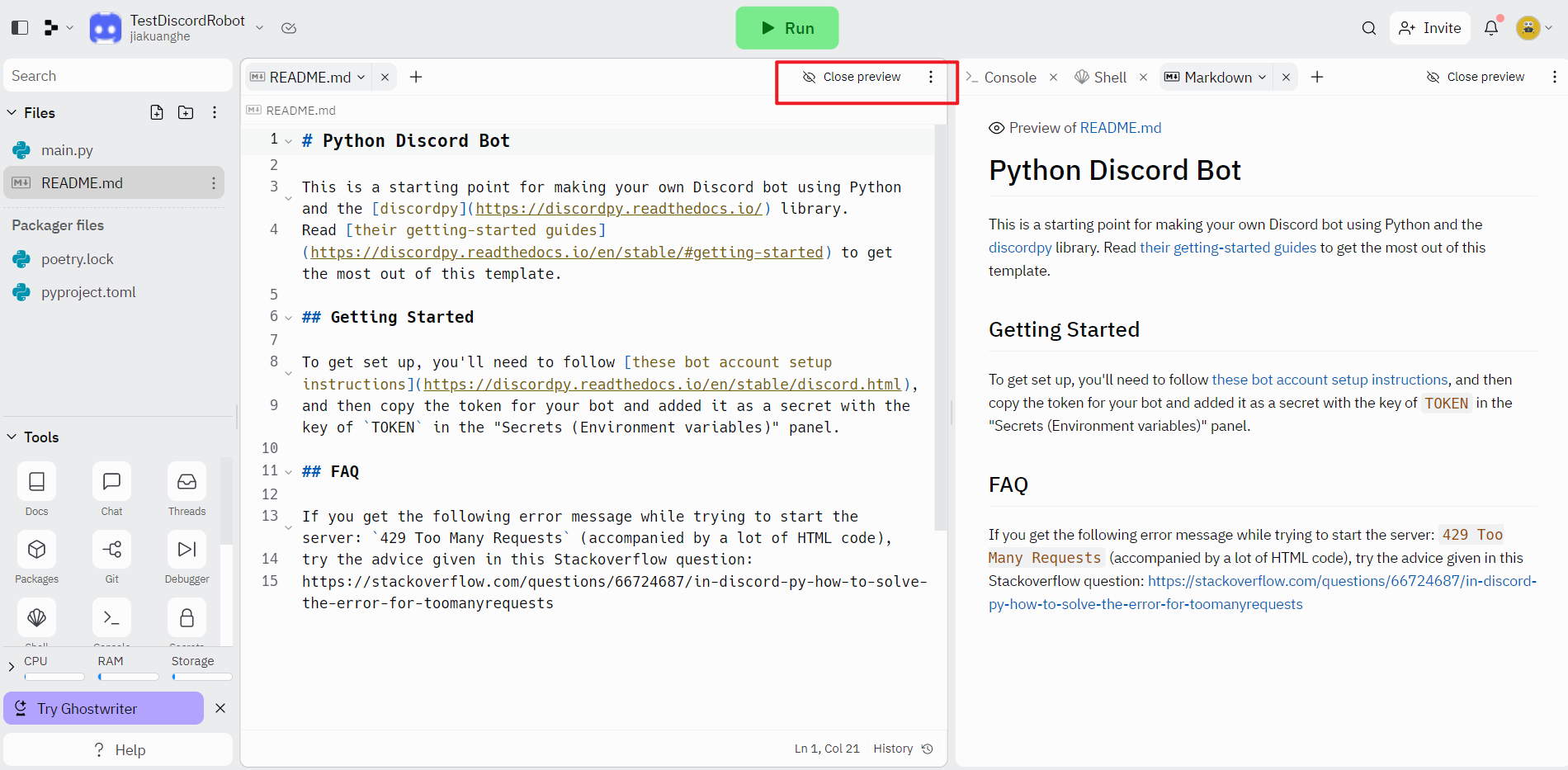Open the user avatar account menu
The height and width of the screenshot is (770, 1568).
click(x=1535, y=28)
